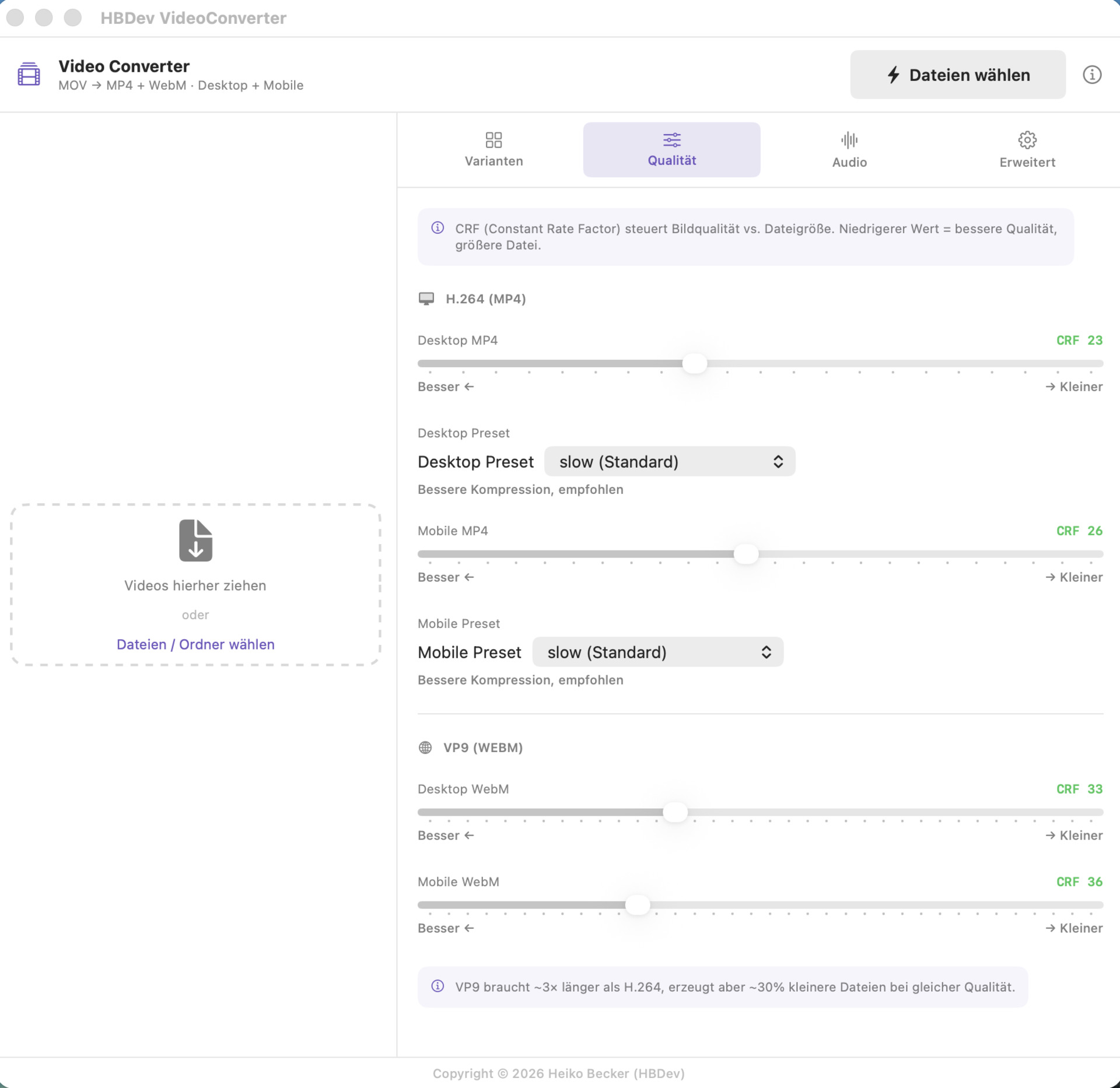Click the document download icon in the drop zone
Image resolution: width=1120 pixels, height=1088 pixels.
point(195,541)
